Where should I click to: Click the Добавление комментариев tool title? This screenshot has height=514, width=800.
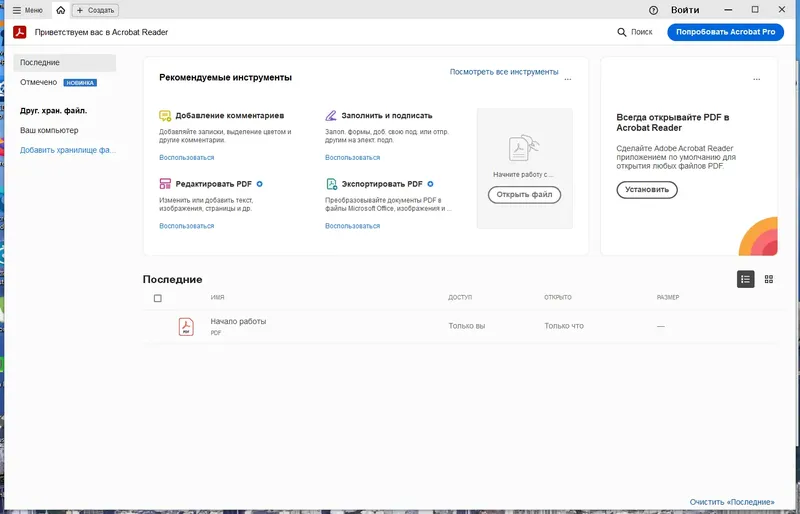[230, 116]
